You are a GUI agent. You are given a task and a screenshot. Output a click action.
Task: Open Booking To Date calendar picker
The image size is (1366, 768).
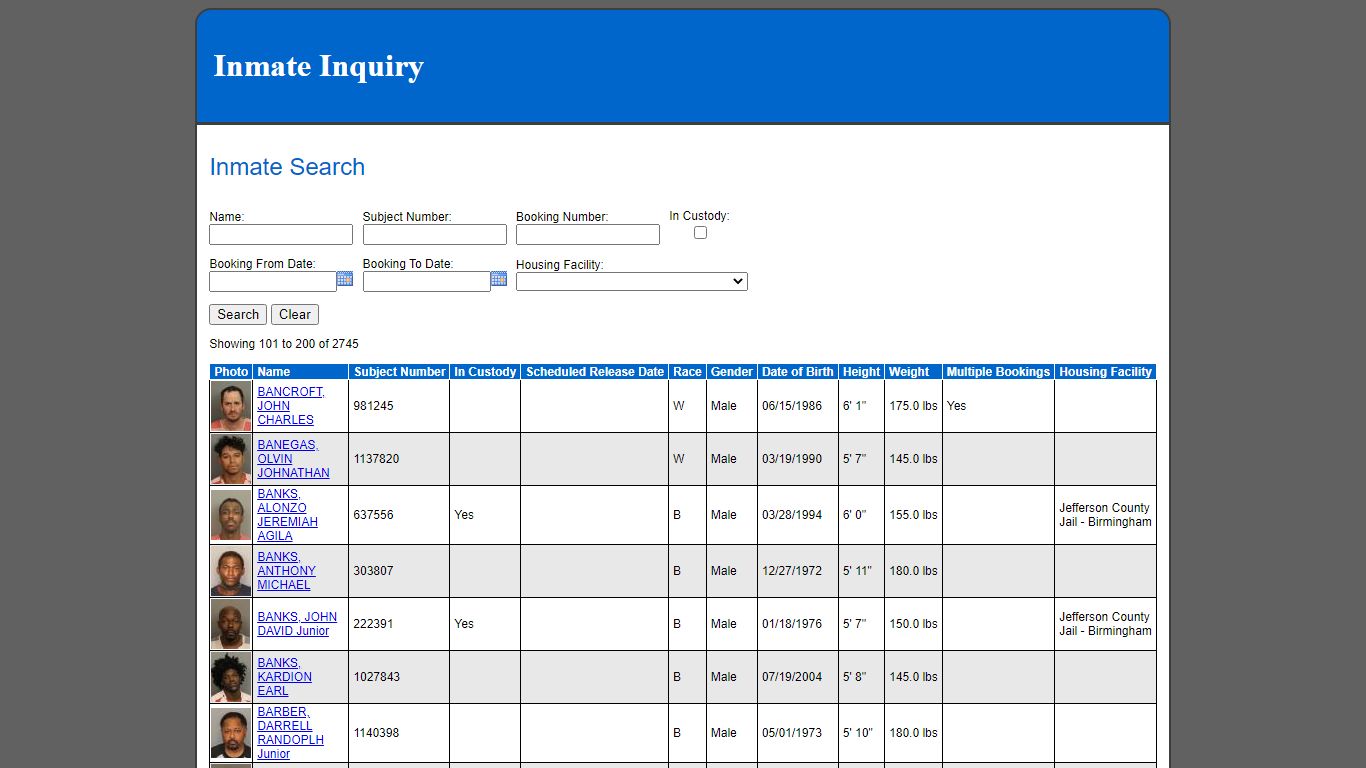499,279
